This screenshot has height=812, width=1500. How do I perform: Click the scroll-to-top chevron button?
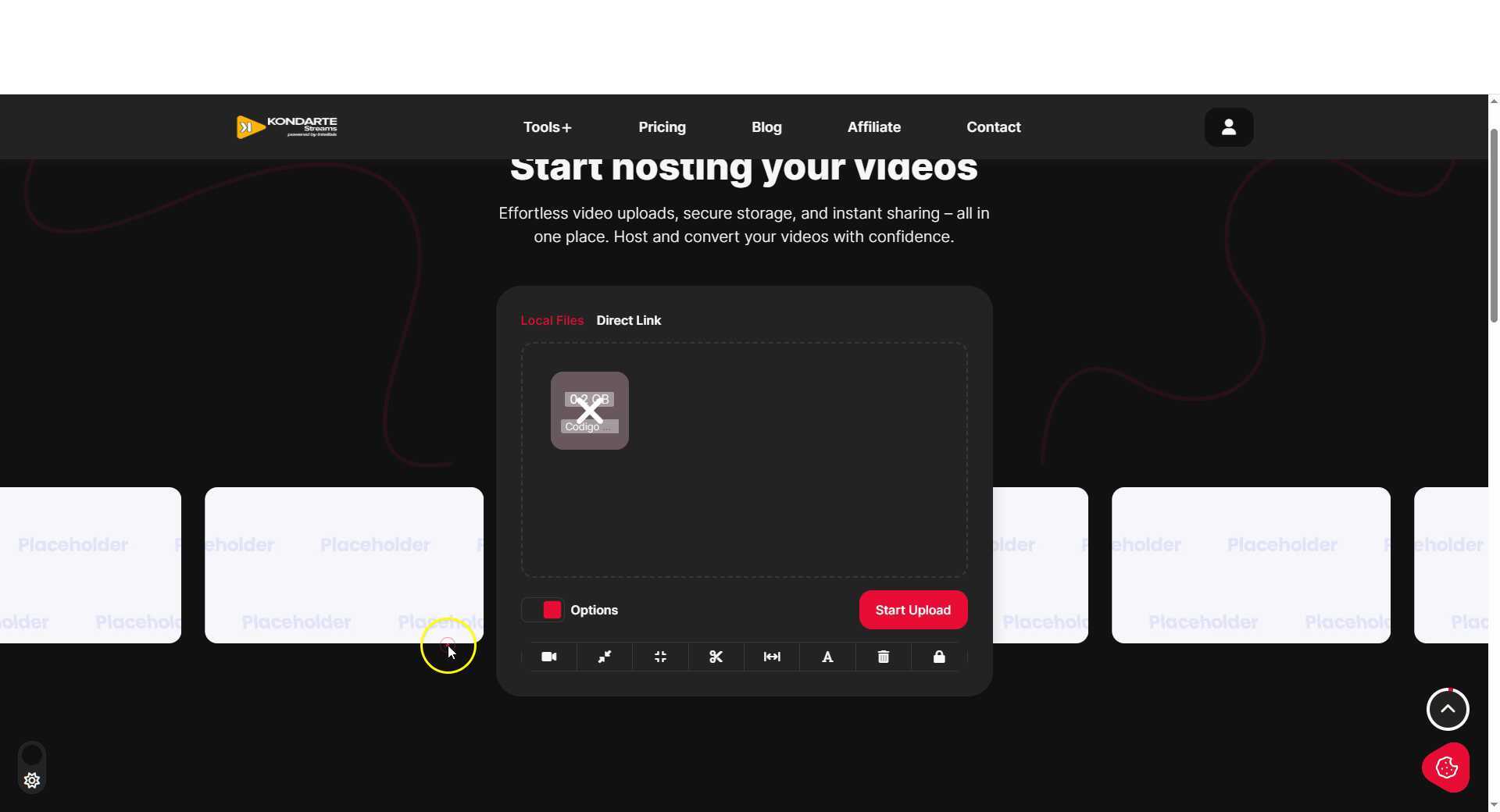[x=1447, y=709]
